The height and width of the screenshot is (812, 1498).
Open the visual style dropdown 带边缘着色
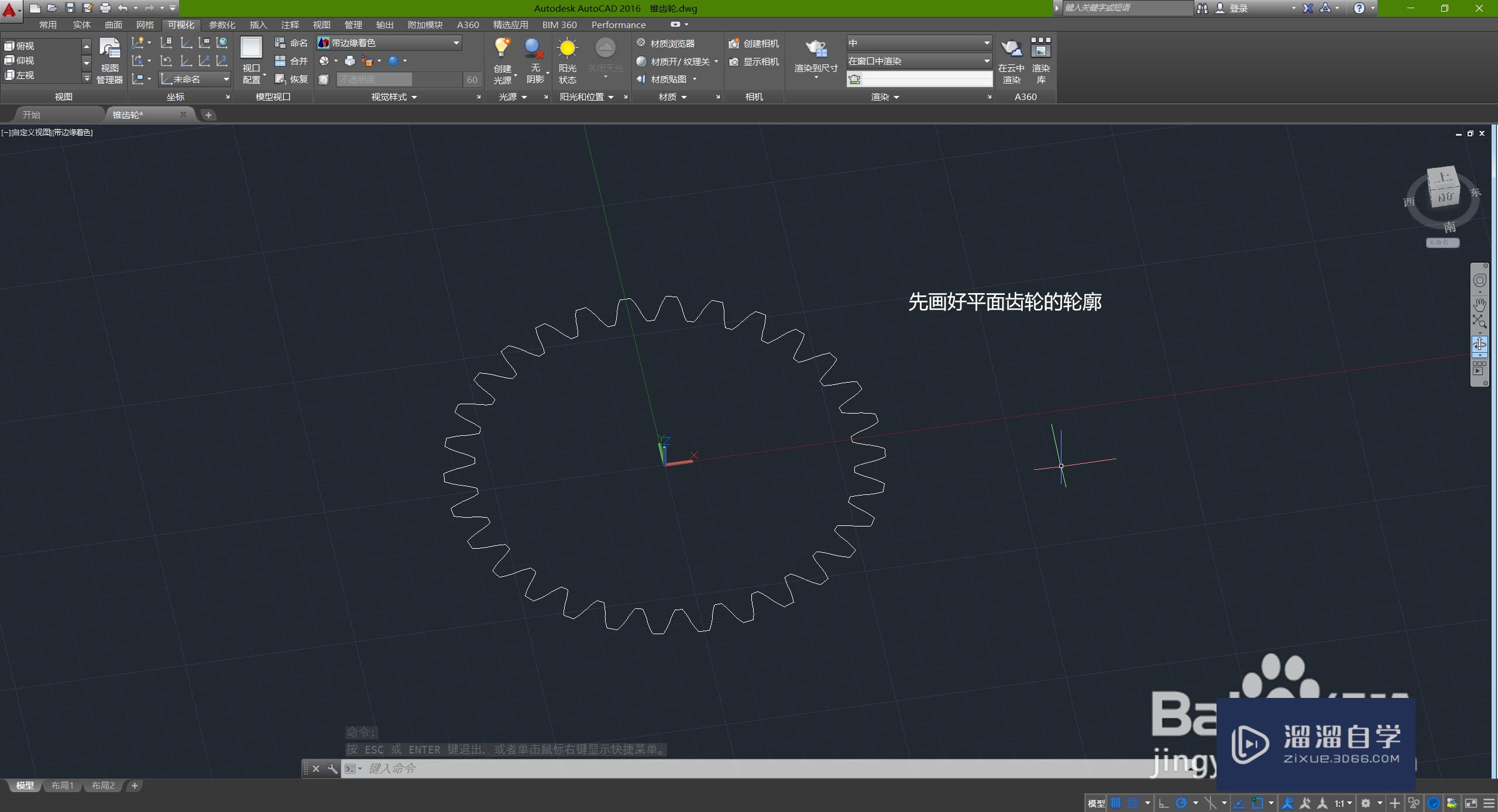coord(389,43)
